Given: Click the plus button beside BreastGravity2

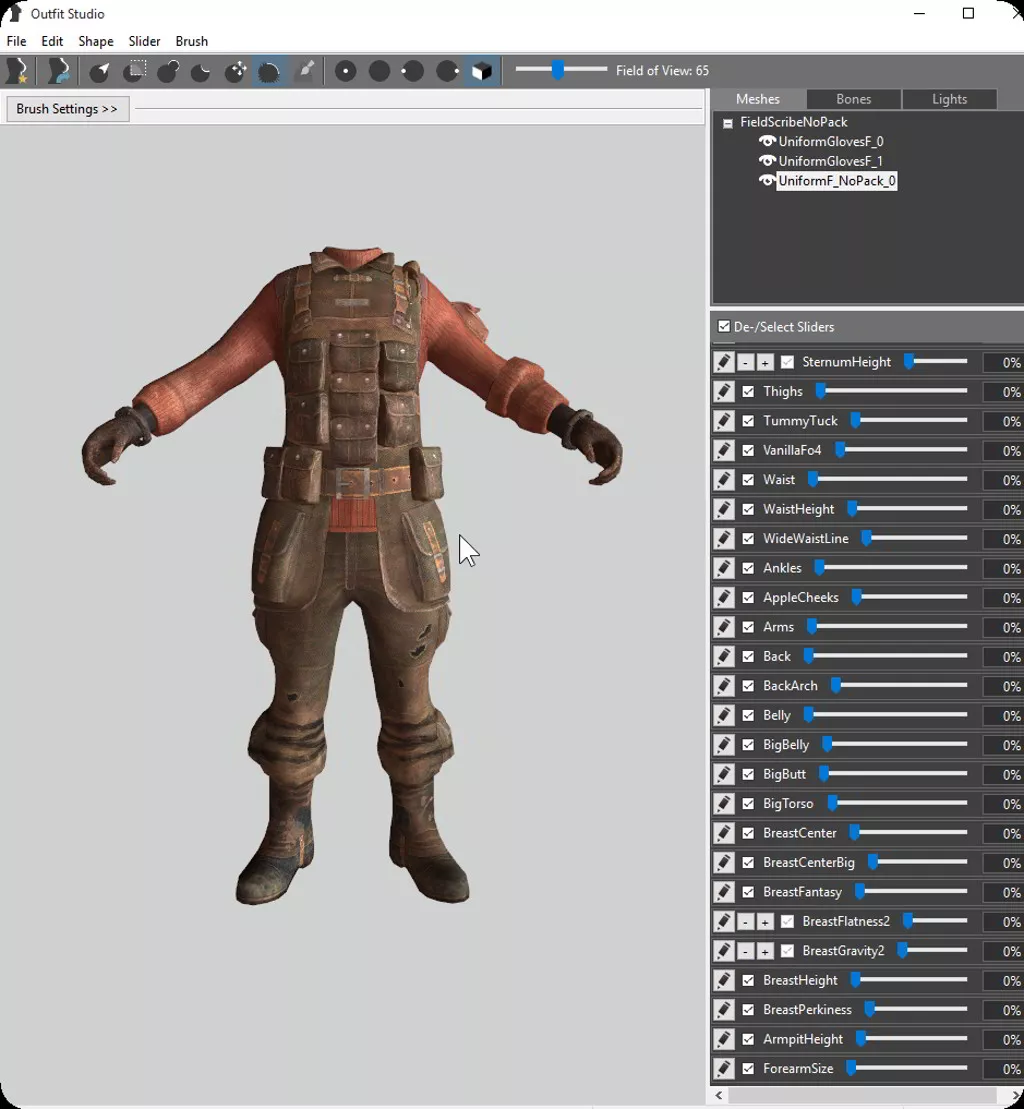Looking at the screenshot, I should 765,951.
